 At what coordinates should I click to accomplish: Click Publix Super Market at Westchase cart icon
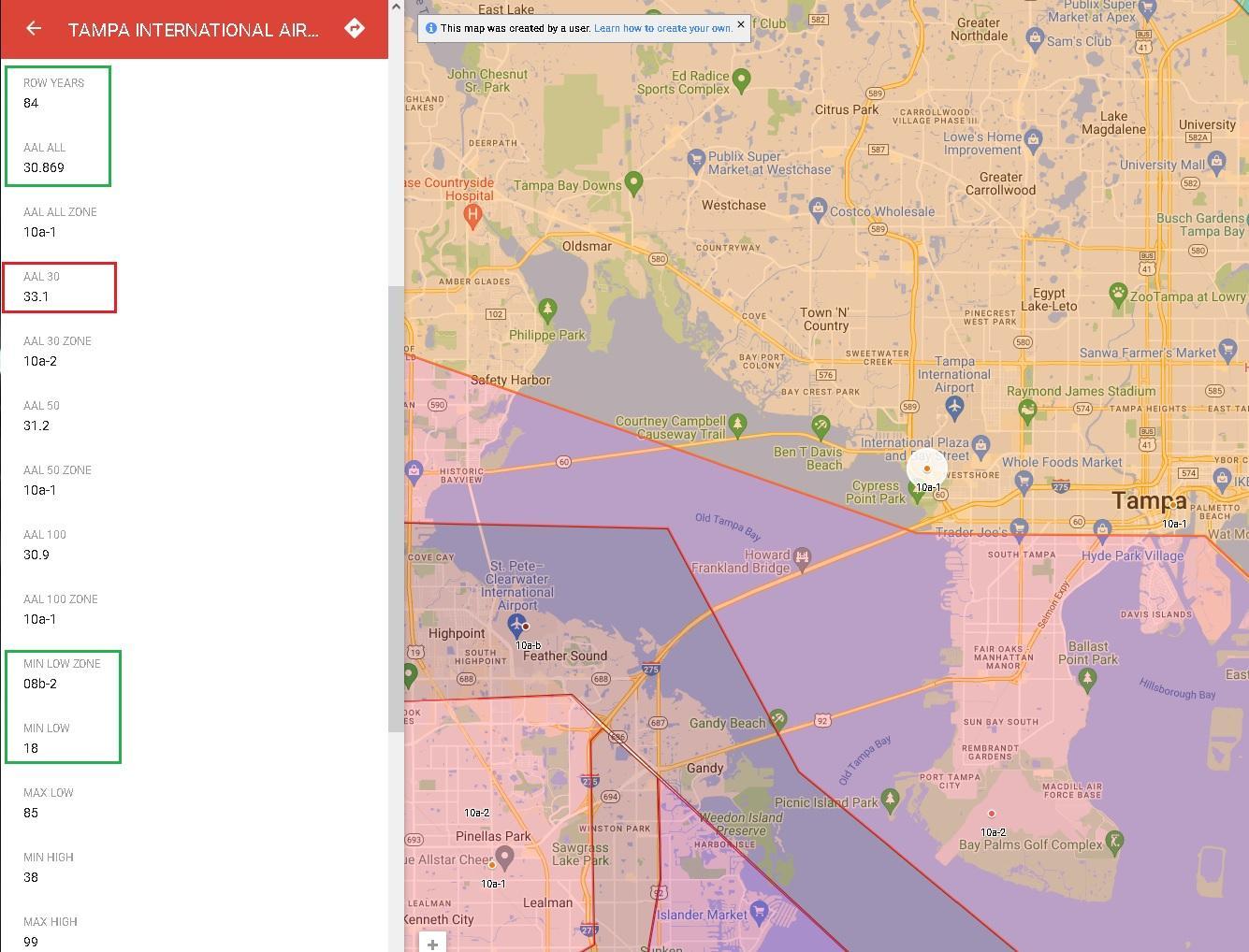[695, 160]
